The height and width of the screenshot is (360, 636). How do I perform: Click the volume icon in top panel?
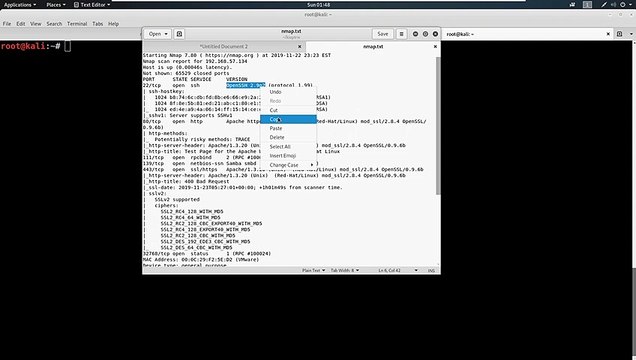(x=613, y=5)
